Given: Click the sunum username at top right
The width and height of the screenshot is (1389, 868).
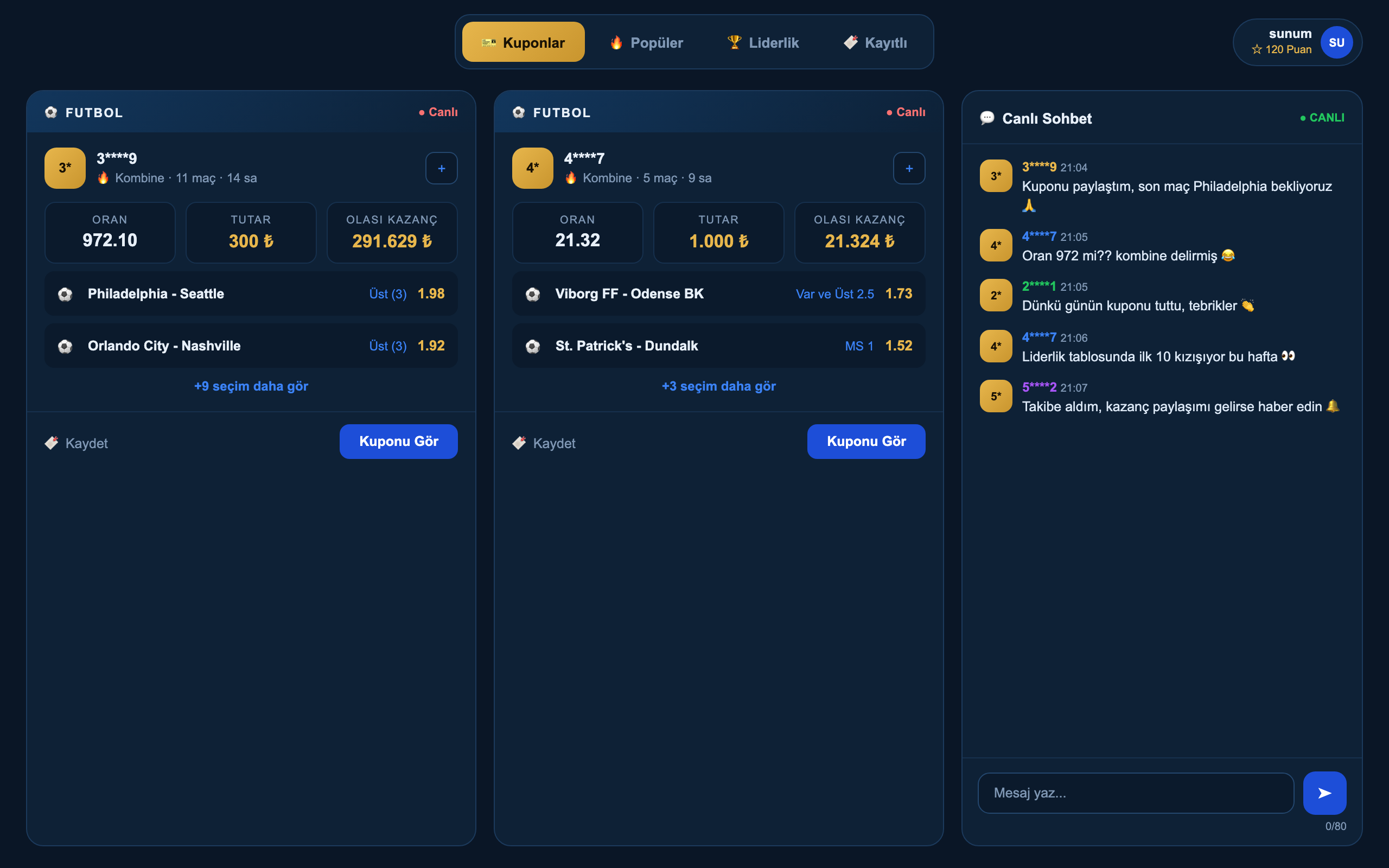Looking at the screenshot, I should 1290,34.
